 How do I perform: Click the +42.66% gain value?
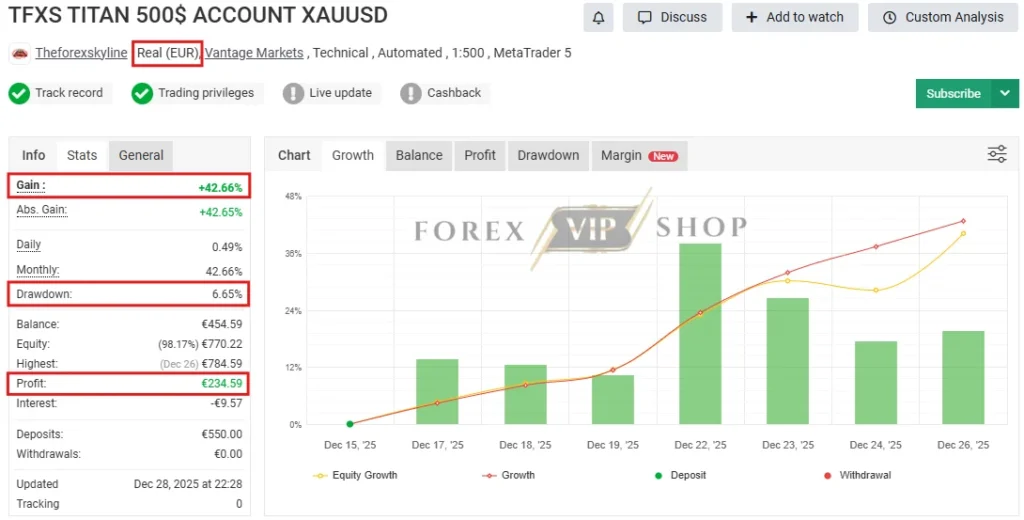[220, 187]
